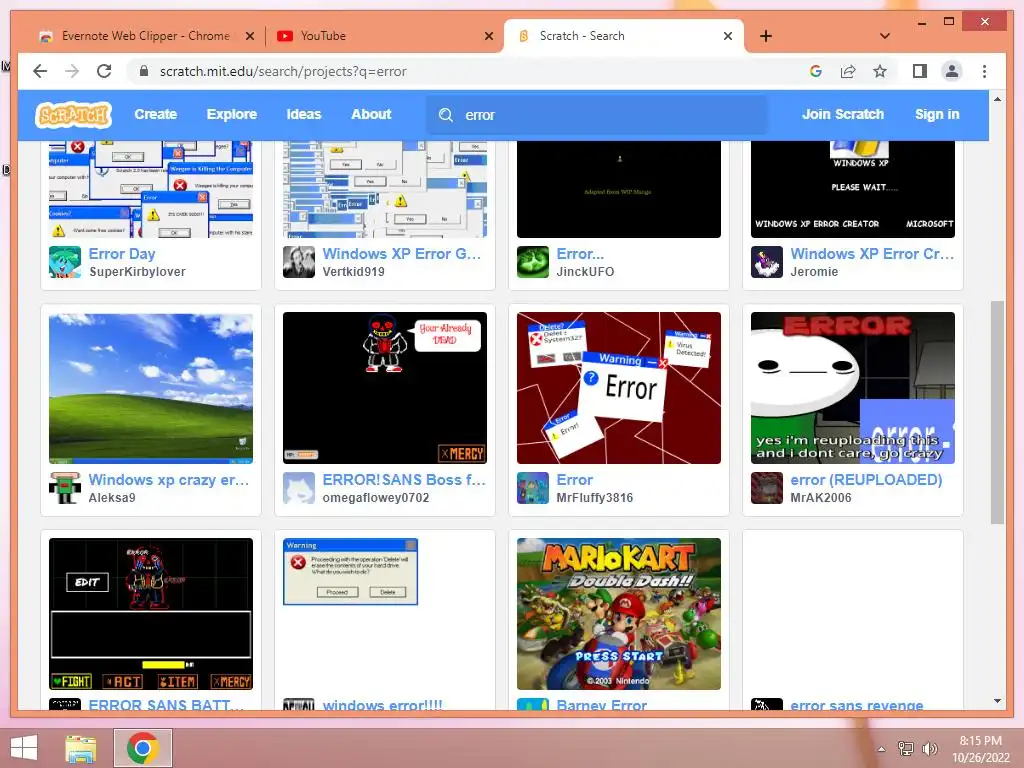
Task: Open the network icon in tray
Action: [x=906, y=749]
